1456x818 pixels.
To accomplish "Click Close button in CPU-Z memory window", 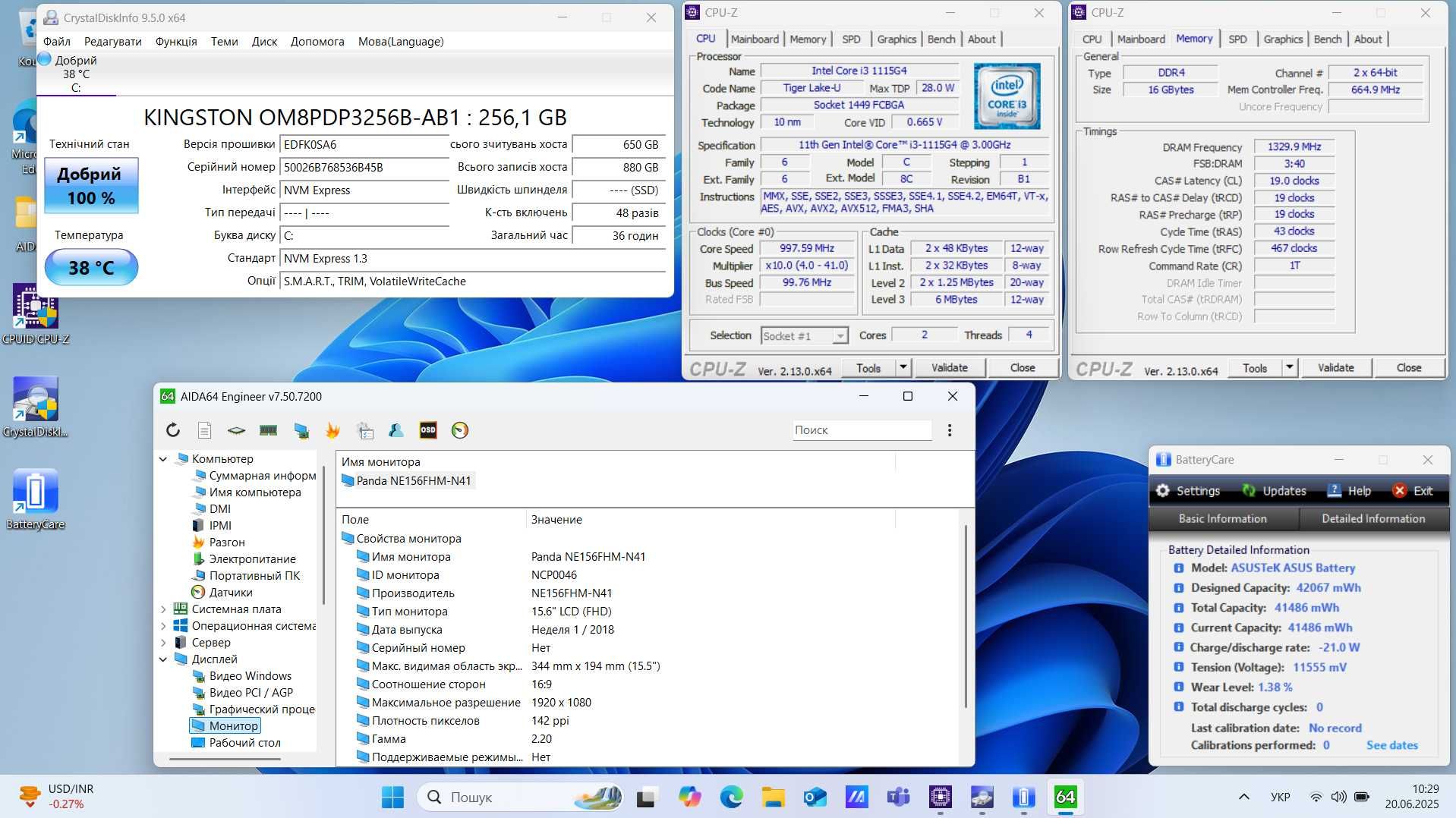I will coord(1409,368).
